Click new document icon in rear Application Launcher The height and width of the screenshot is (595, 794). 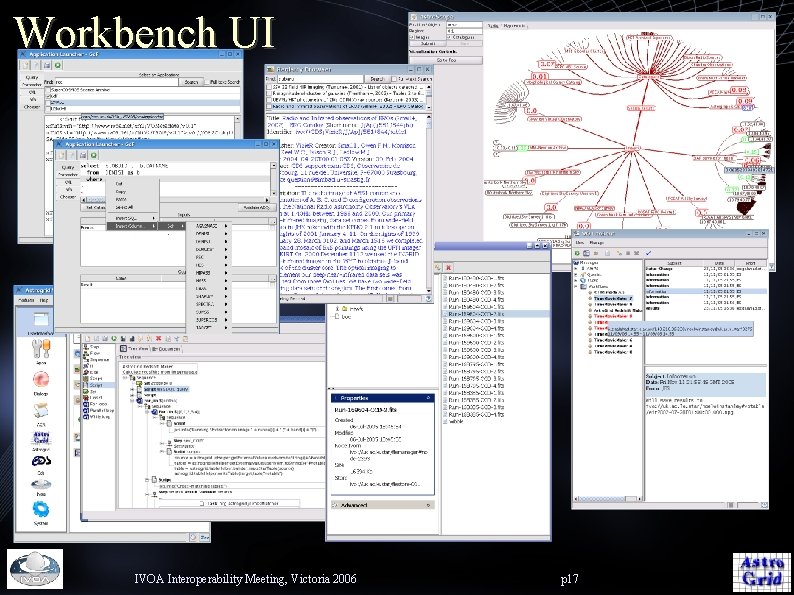coord(25,65)
